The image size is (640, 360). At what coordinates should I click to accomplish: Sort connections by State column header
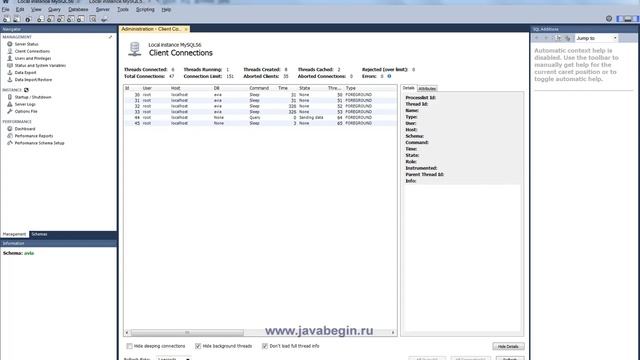304,88
